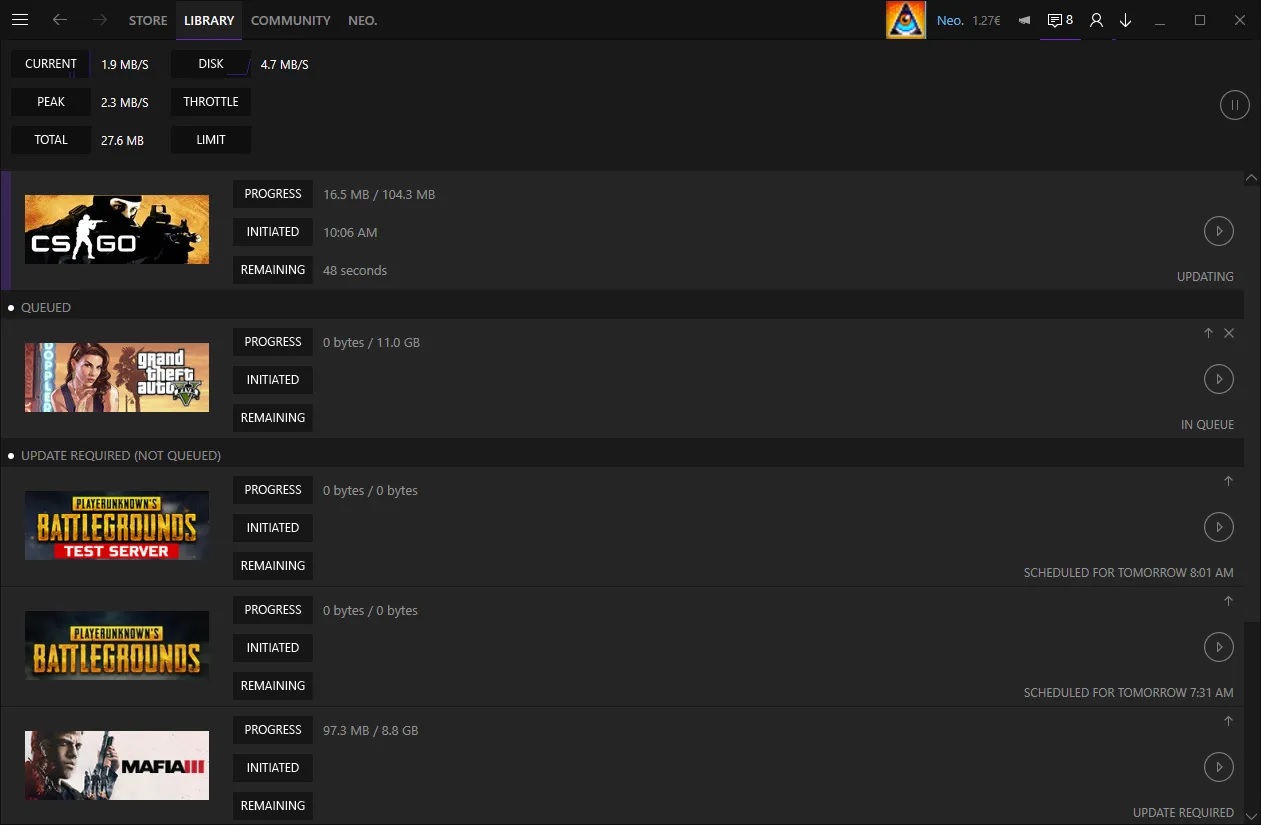The height and width of the screenshot is (825, 1261).
Task: Click the announcements megaphone icon
Action: pyautogui.click(x=1023, y=20)
